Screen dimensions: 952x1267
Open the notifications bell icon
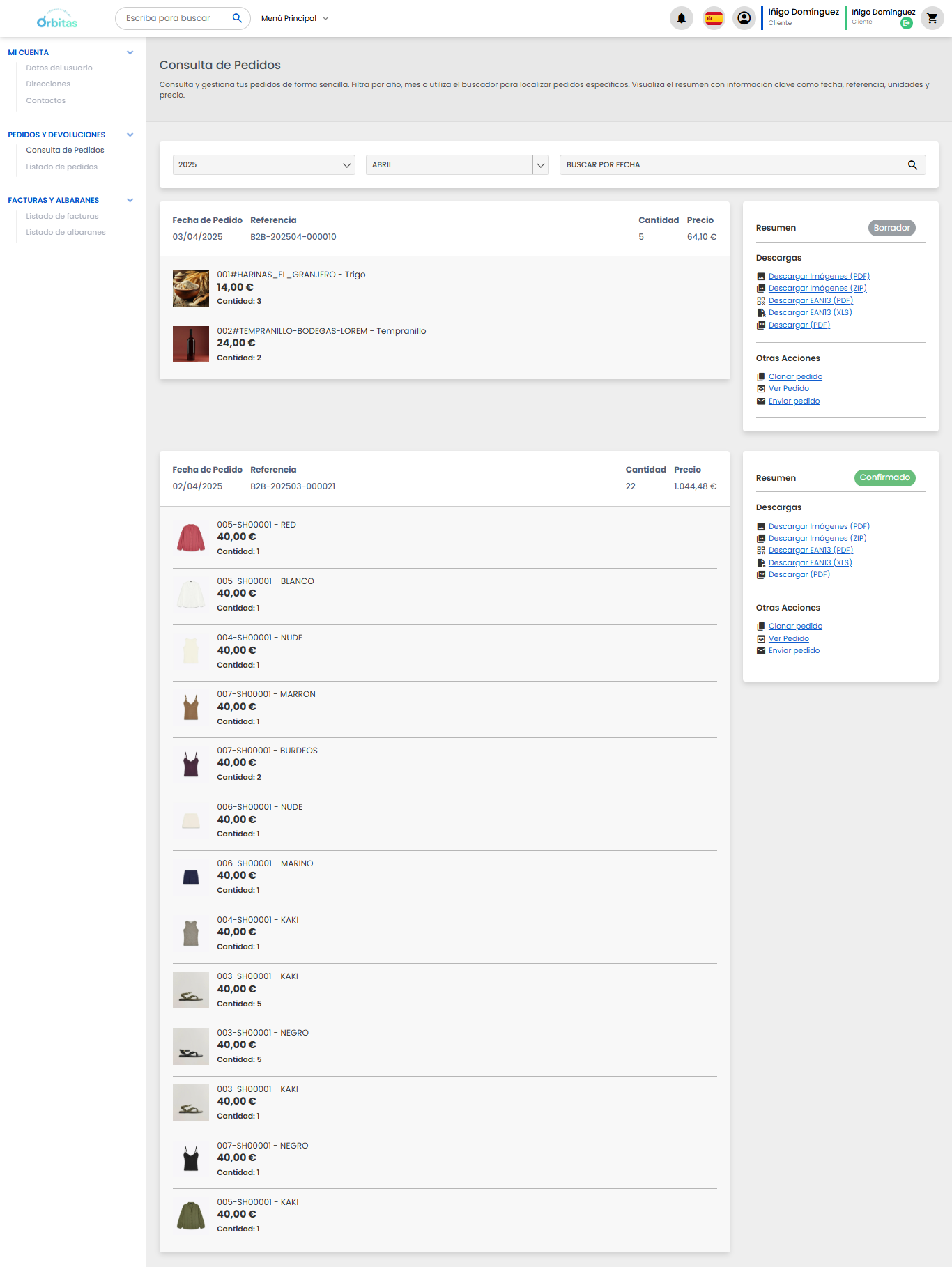coord(681,18)
